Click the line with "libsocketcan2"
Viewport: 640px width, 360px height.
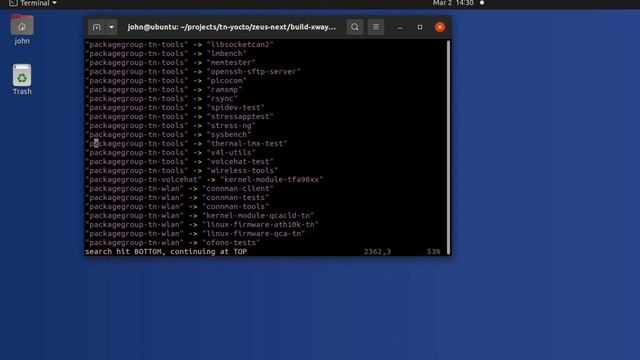[180, 44]
